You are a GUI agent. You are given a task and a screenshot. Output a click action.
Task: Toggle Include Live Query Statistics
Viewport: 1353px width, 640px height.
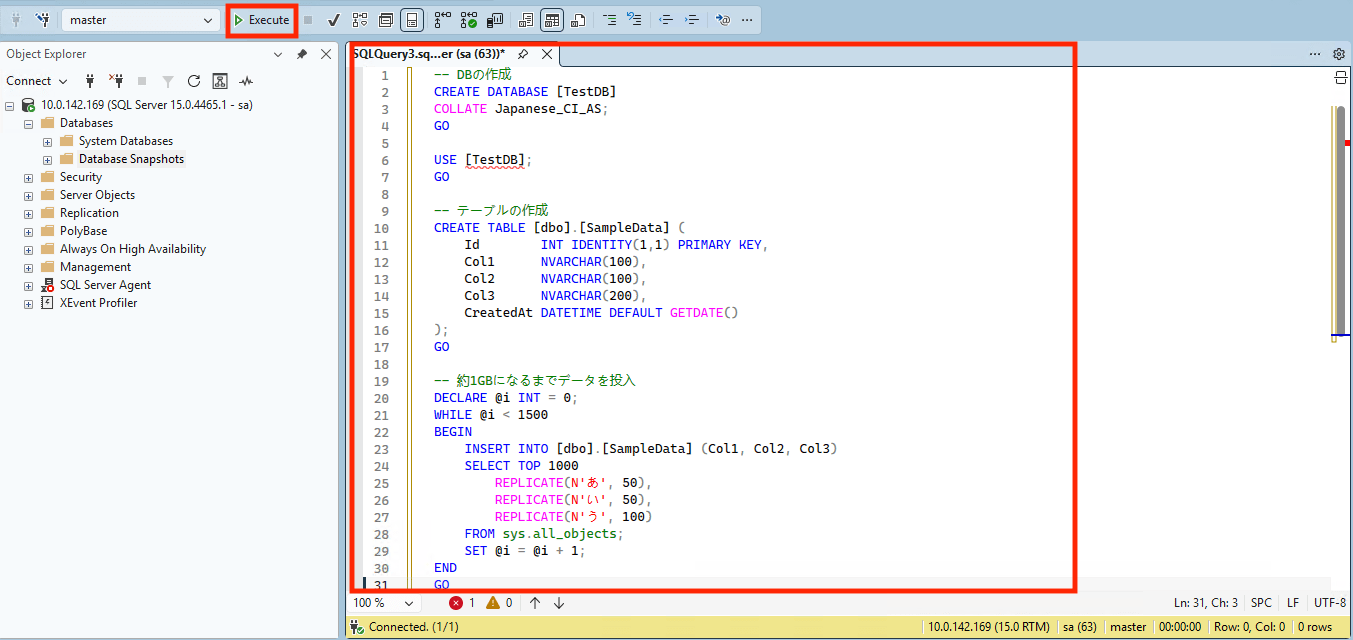469,20
